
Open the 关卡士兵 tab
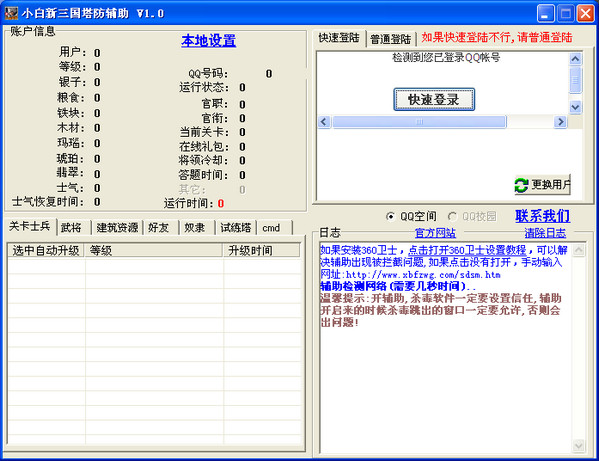tap(30, 226)
